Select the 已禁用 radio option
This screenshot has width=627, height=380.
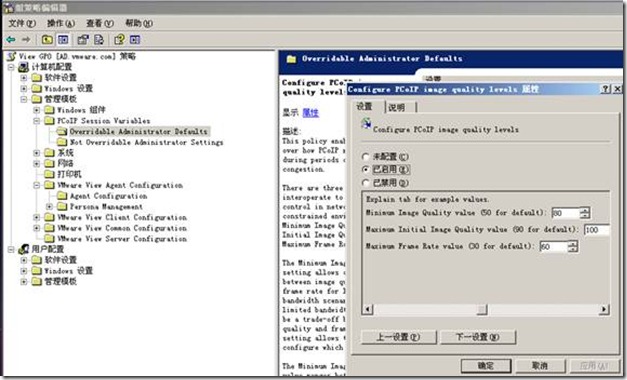[365, 183]
